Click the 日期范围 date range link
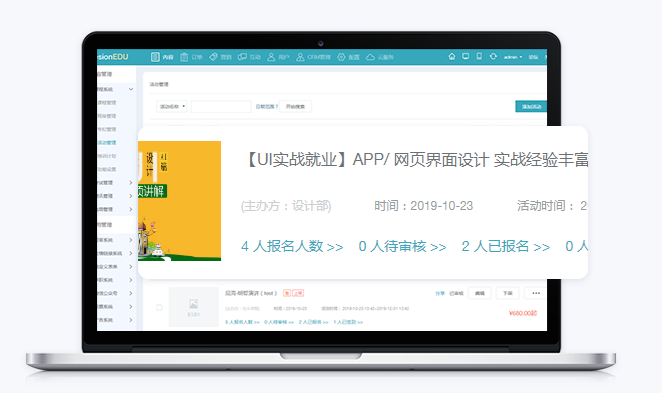The height and width of the screenshot is (393, 662). pos(266,106)
